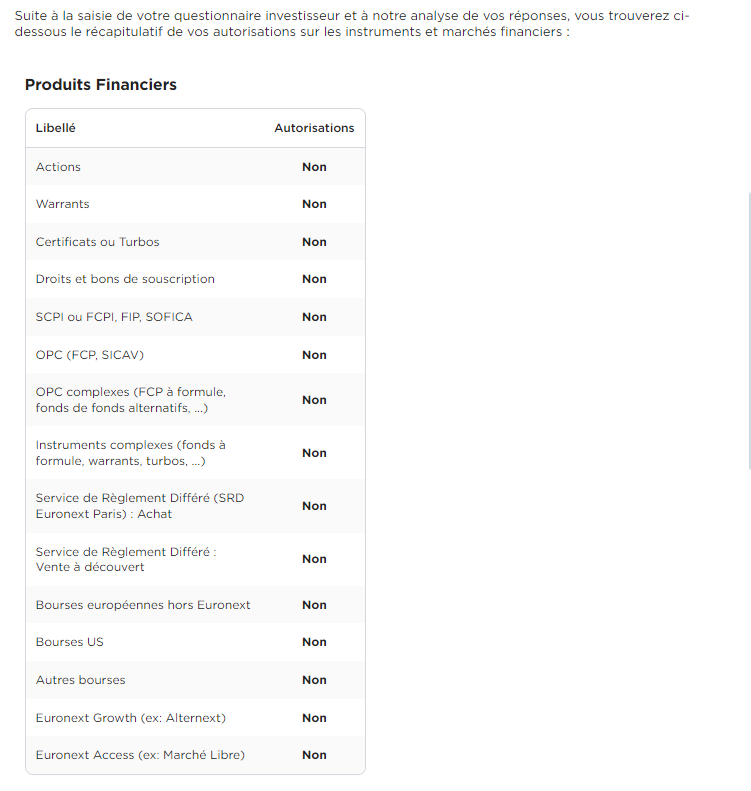Click the SCPI ou FCPI, FIP, SOFICA row

click(195, 317)
